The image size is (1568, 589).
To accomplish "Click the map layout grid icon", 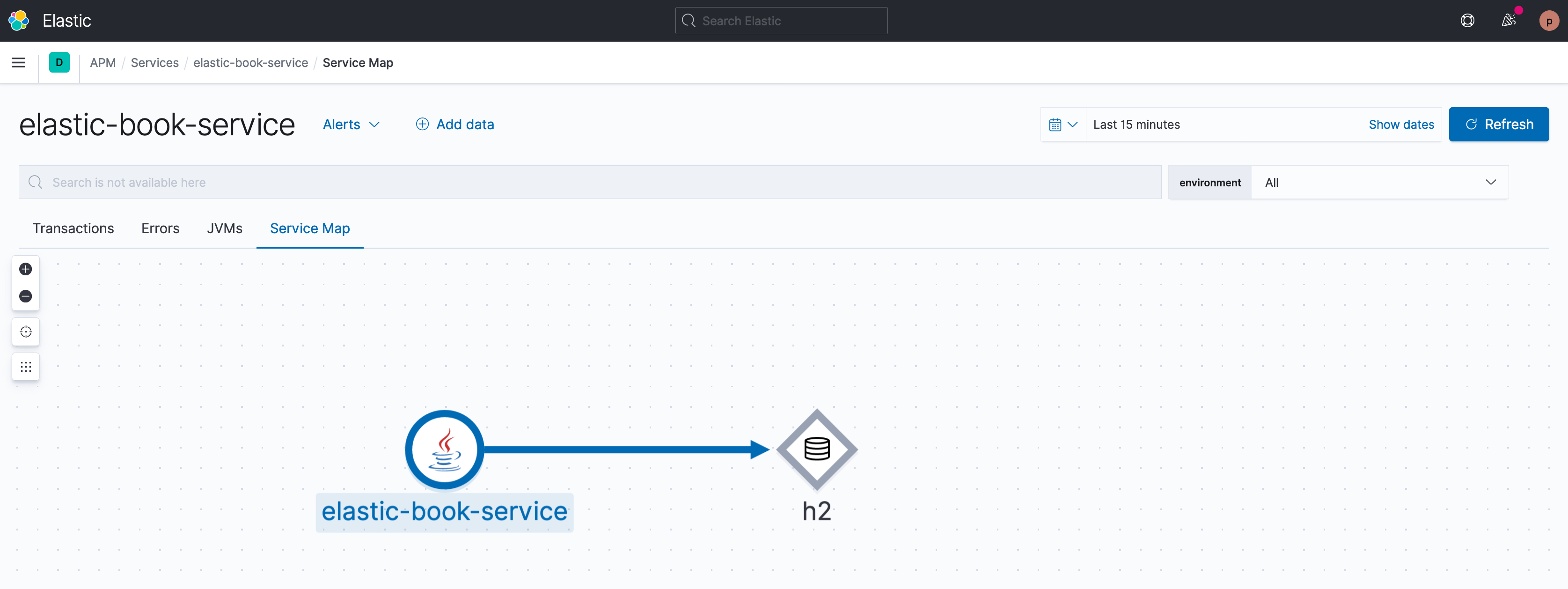I will point(26,367).
